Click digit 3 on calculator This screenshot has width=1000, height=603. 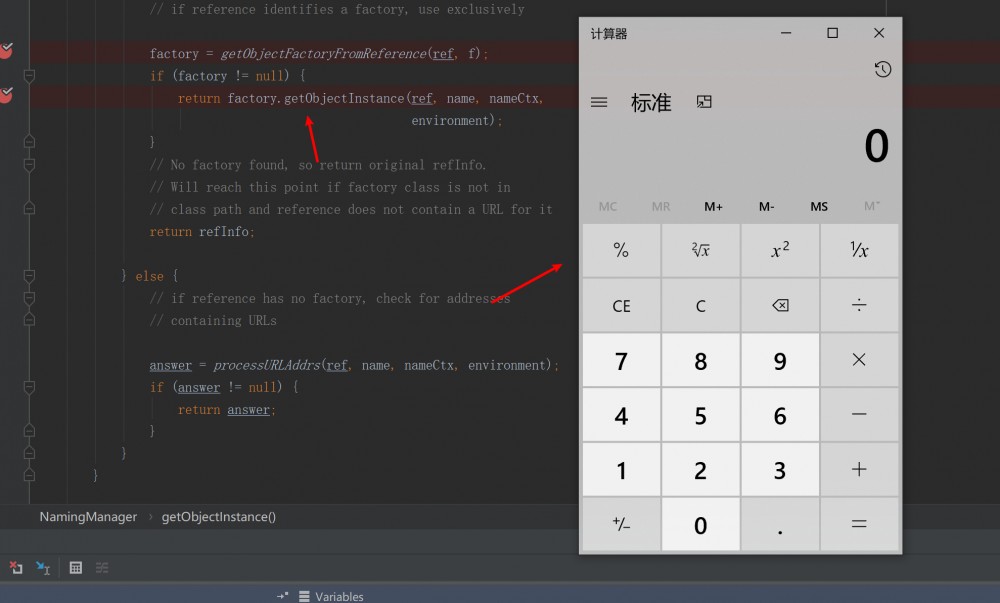coord(780,470)
